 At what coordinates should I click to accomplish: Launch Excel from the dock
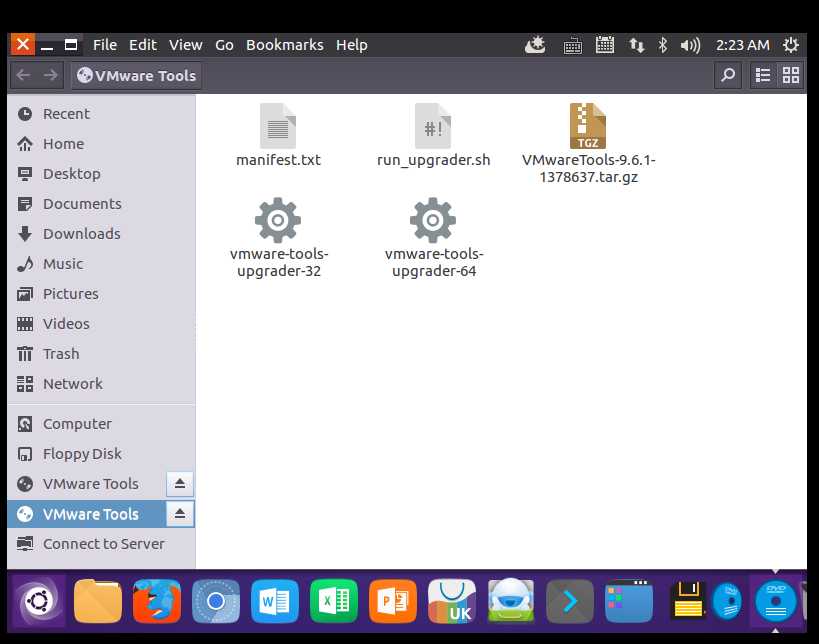tap(334, 601)
